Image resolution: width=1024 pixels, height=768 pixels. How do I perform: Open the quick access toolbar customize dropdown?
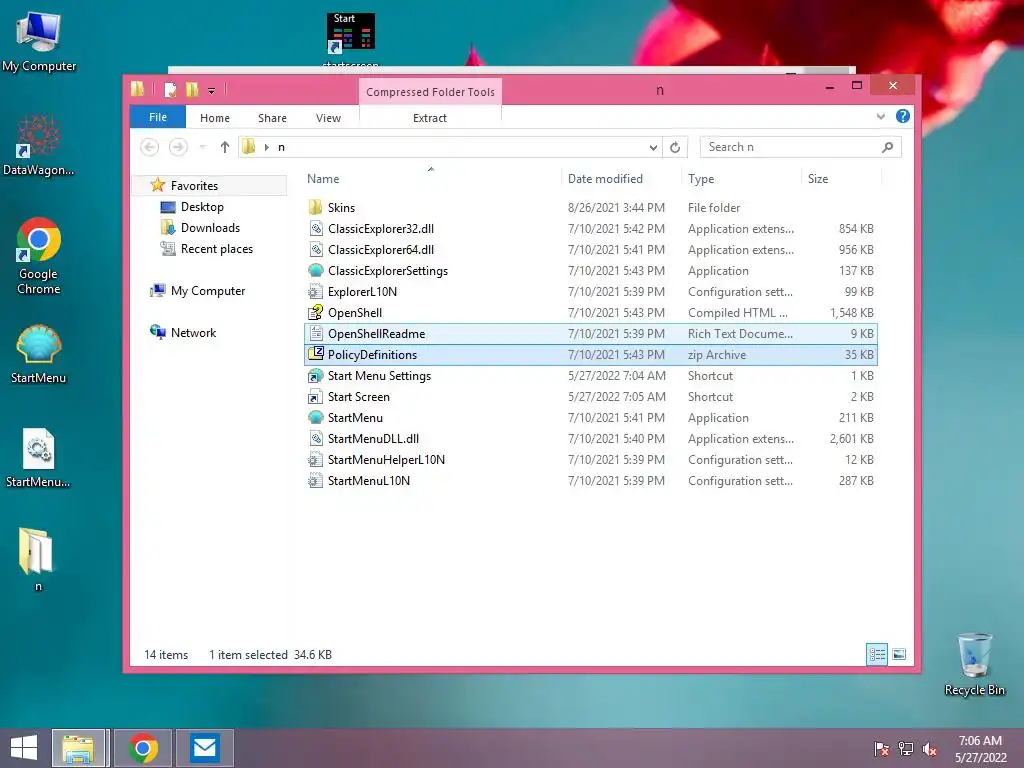coord(212,91)
